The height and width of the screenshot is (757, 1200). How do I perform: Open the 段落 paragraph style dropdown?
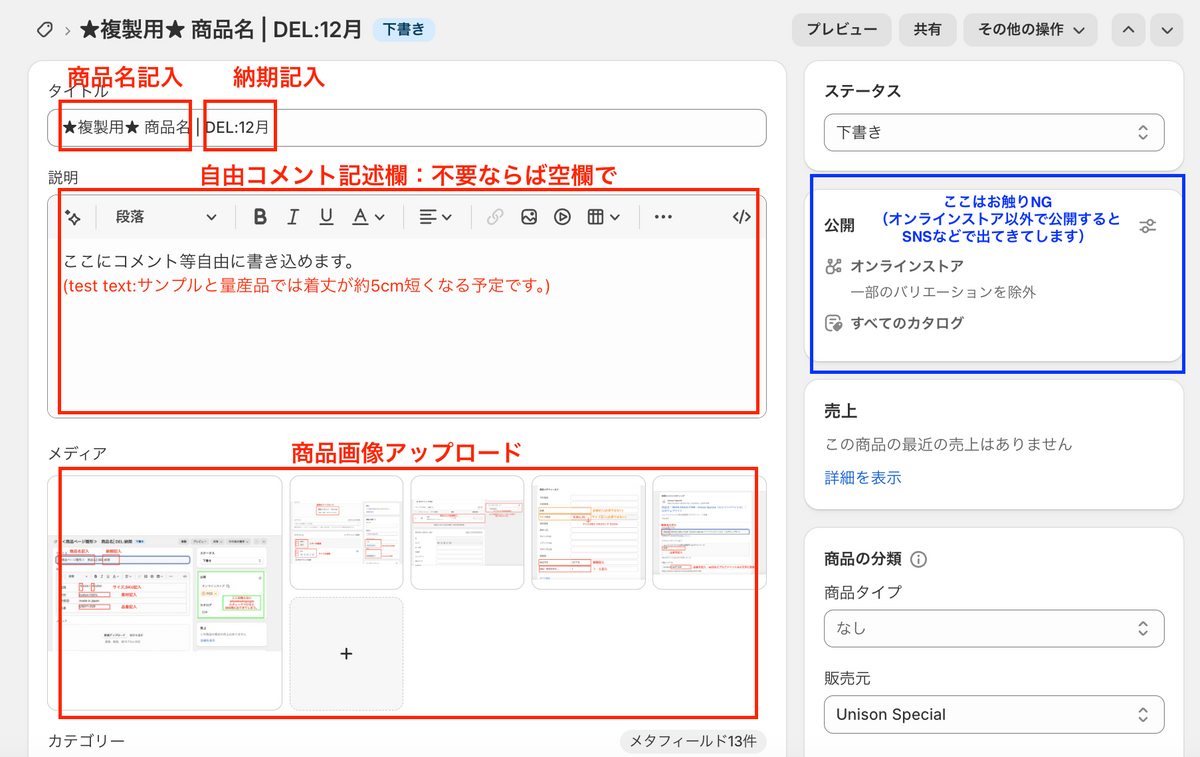click(165, 217)
